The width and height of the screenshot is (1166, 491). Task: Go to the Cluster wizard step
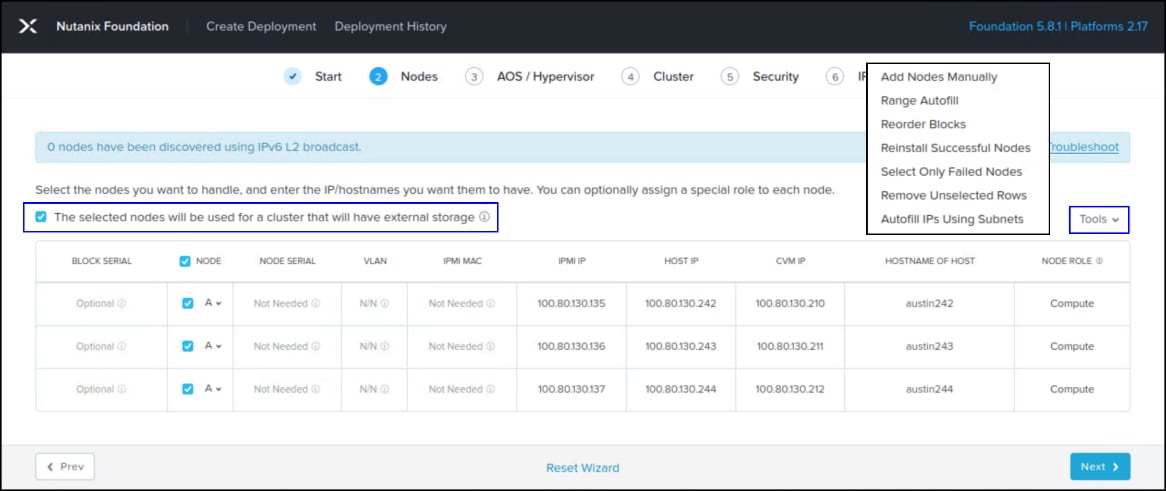[x=674, y=77]
